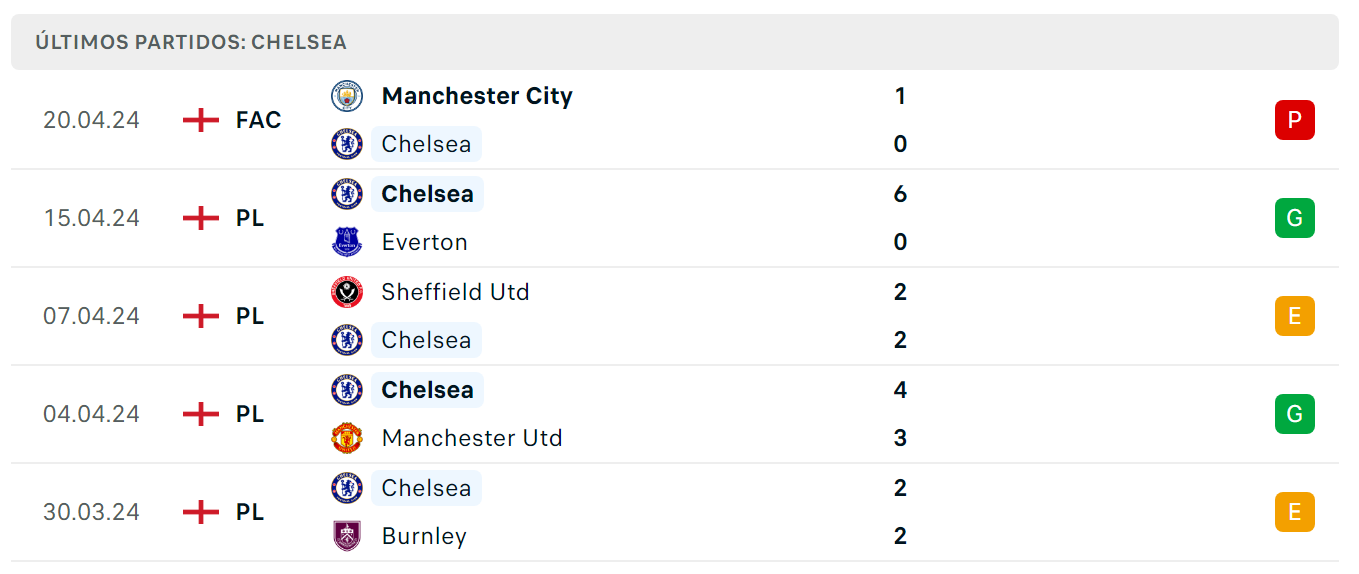Viewport: 1359px width, 574px height.
Task: Click the Chelsea crest in the 20.04.24 match
Action: click(x=347, y=144)
